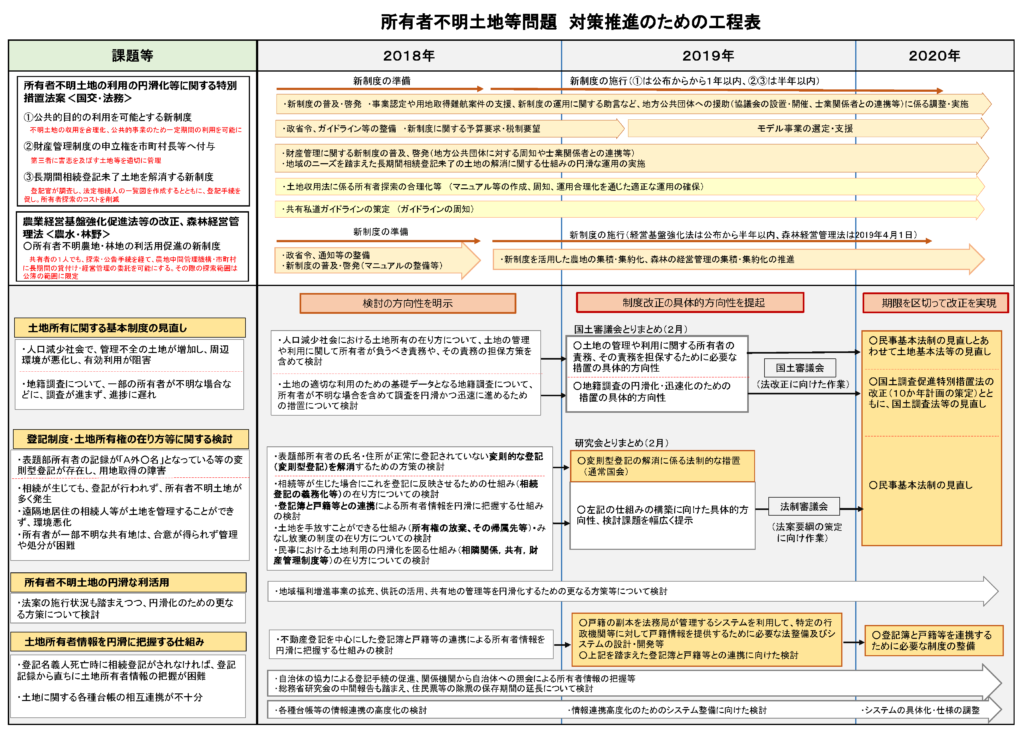Click the 2019年 column header
Image resolution: width=1024 pixels, height=731 pixels.
coord(709,56)
